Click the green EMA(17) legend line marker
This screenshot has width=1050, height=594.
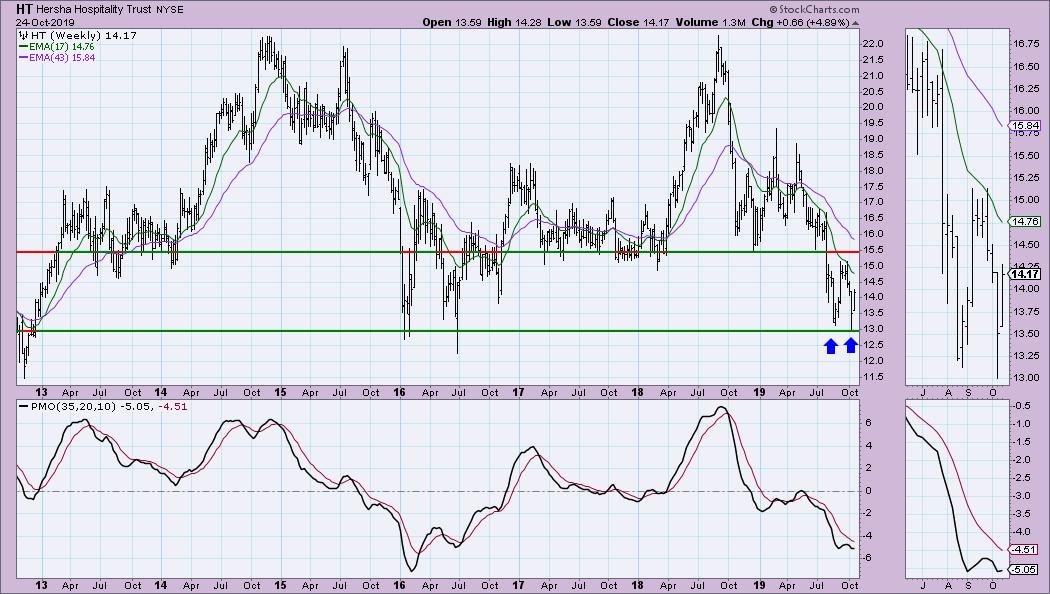23,47
